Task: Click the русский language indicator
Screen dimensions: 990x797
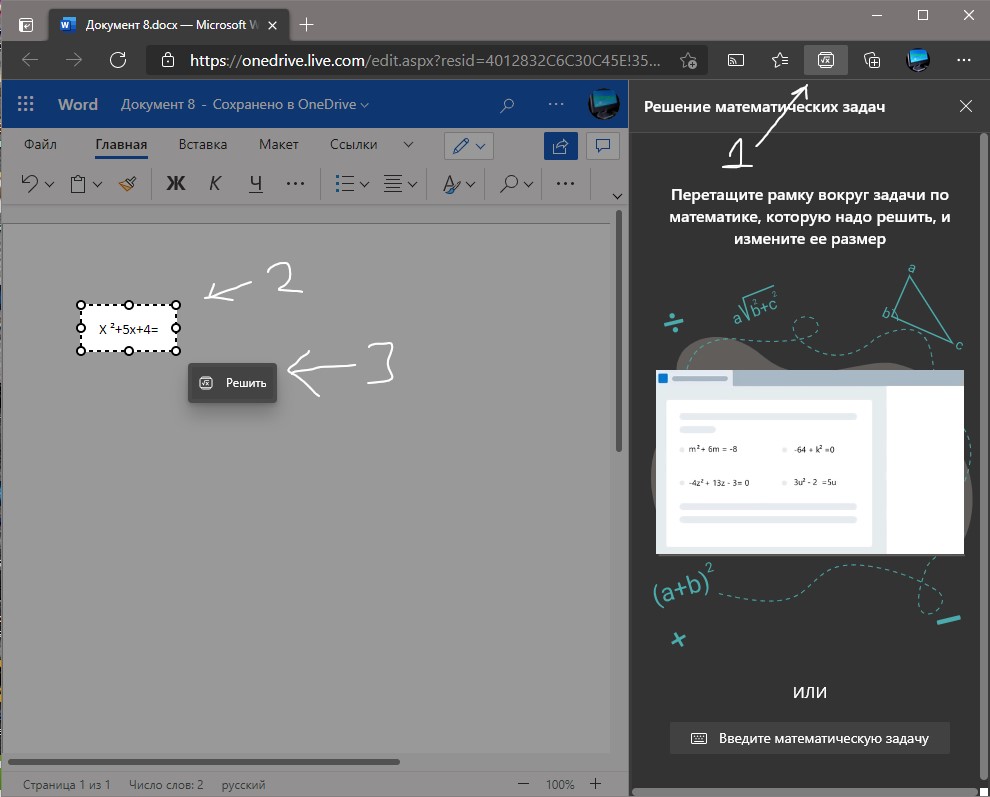Action: point(243,784)
